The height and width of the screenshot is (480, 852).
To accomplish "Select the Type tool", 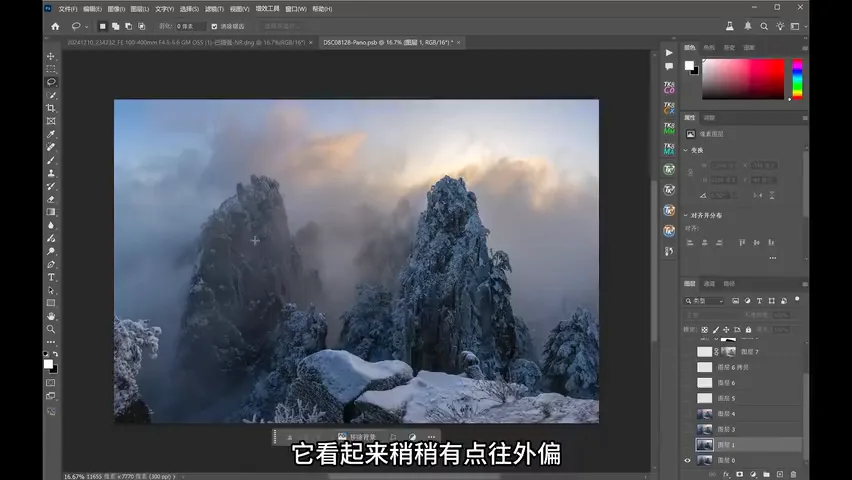I will pos(51,277).
